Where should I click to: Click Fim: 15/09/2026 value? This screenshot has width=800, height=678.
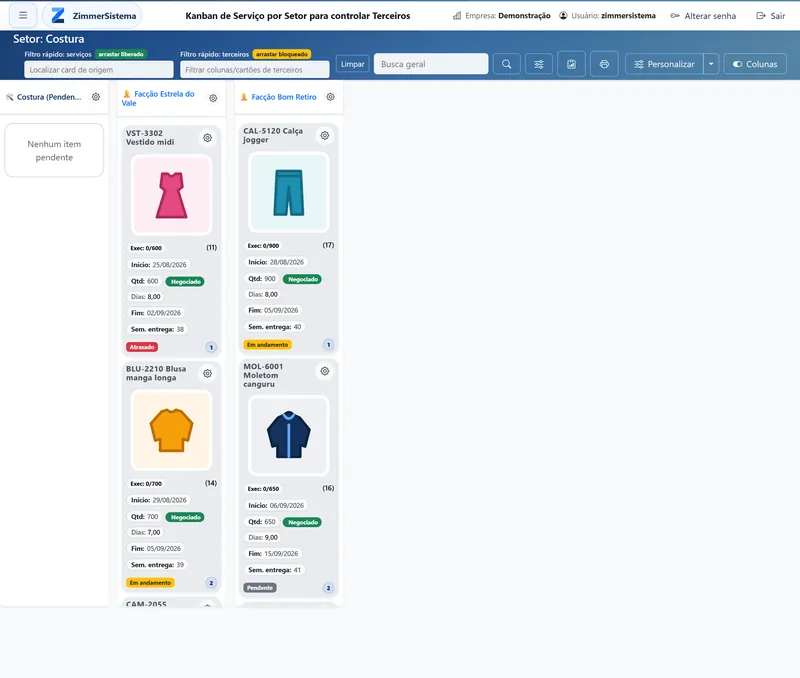point(273,554)
